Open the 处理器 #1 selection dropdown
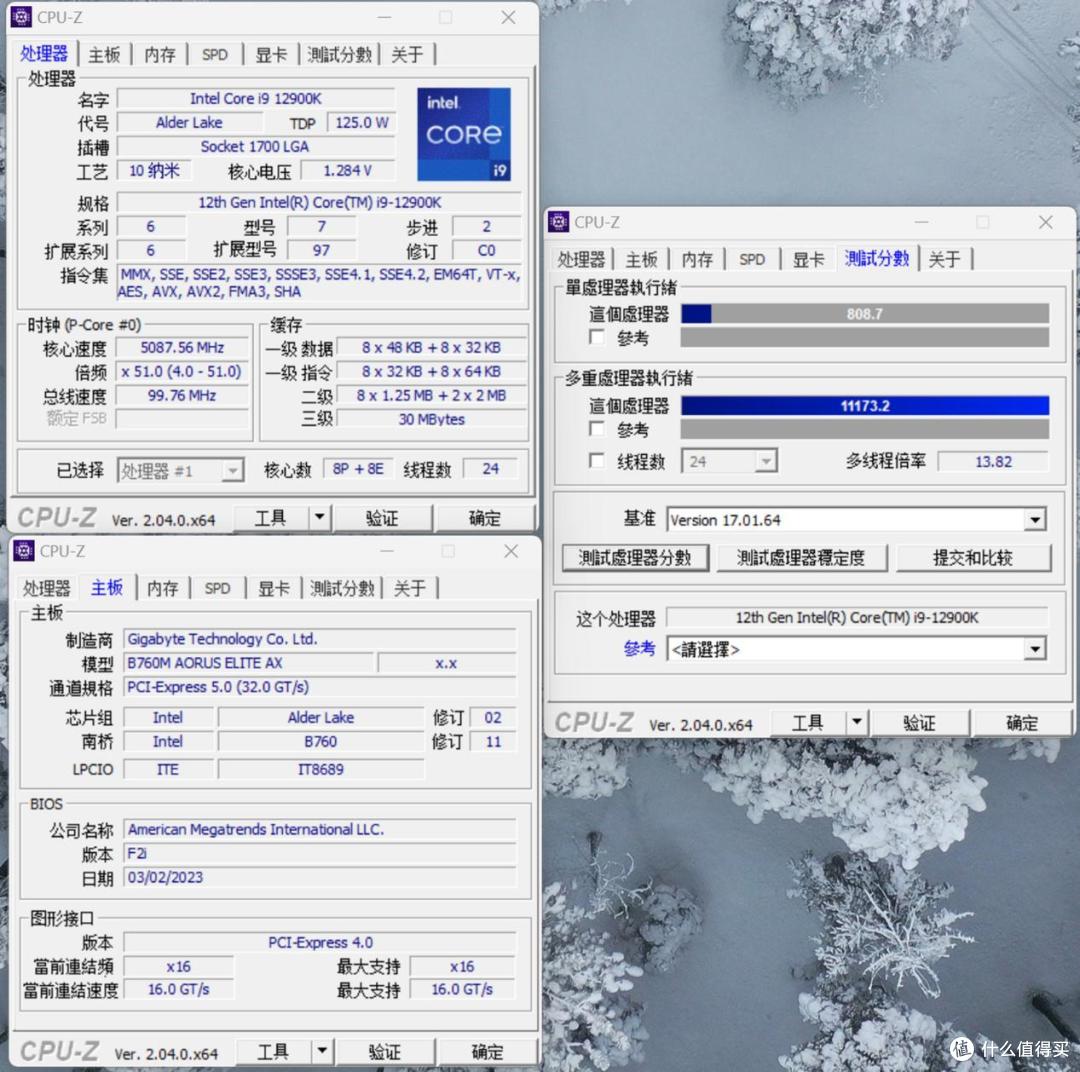Screen dimensions: 1080x1072 tap(233, 471)
